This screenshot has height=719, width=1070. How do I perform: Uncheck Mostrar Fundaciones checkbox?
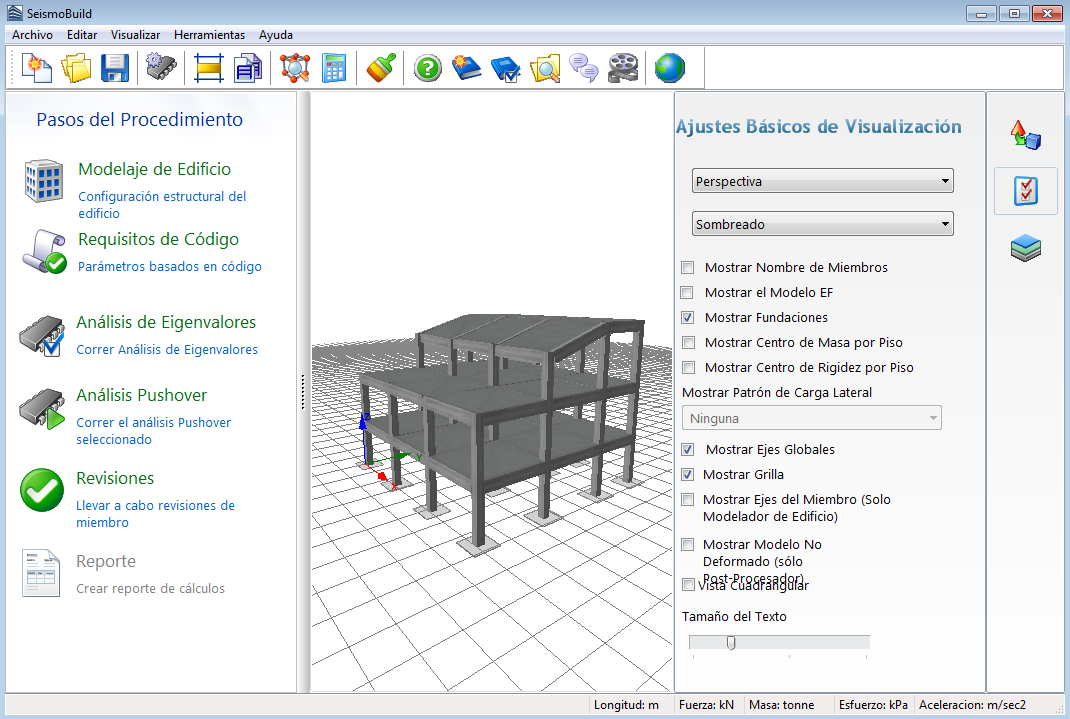pyautogui.click(x=687, y=318)
